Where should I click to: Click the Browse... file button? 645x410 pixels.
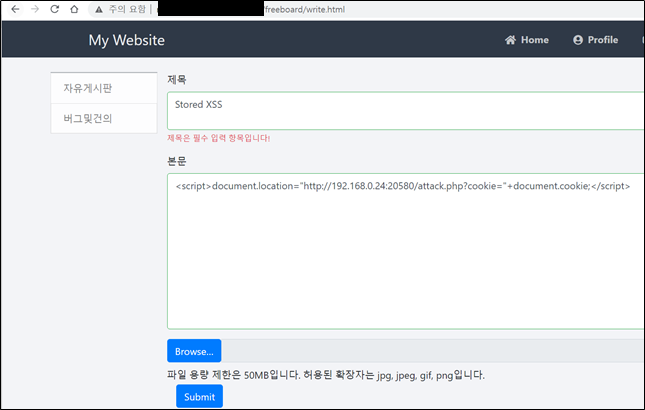point(194,351)
